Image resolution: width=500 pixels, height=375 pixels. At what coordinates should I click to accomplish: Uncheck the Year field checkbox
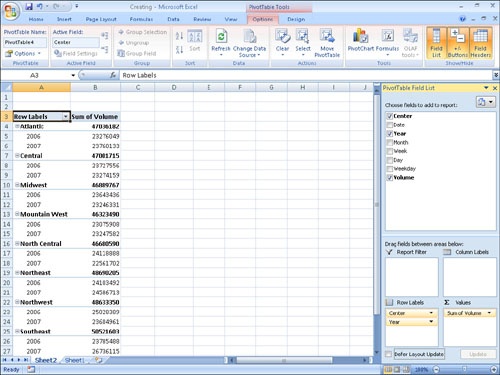[389, 134]
